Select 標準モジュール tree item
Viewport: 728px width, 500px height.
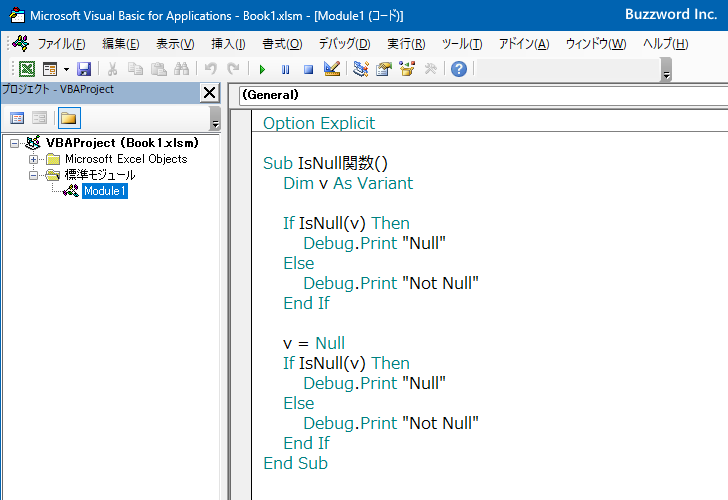pos(100,175)
